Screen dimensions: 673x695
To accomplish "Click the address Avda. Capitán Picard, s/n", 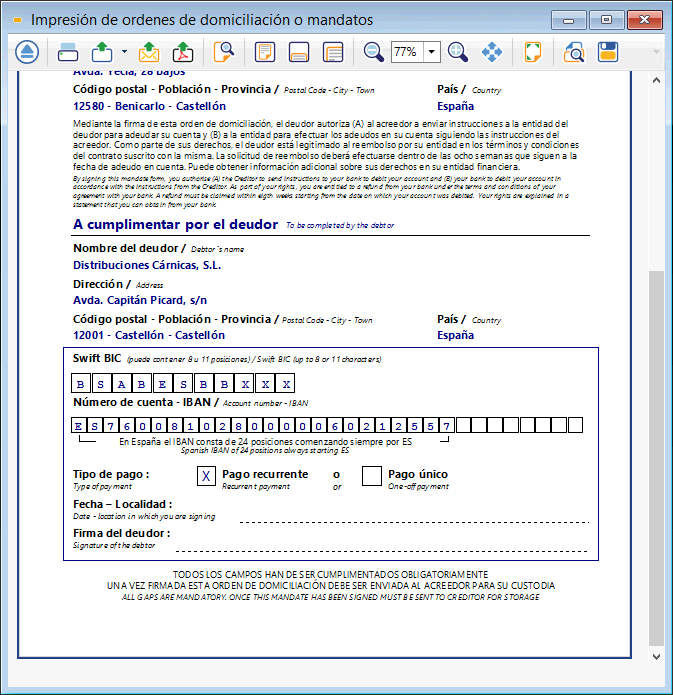I will coord(140,300).
